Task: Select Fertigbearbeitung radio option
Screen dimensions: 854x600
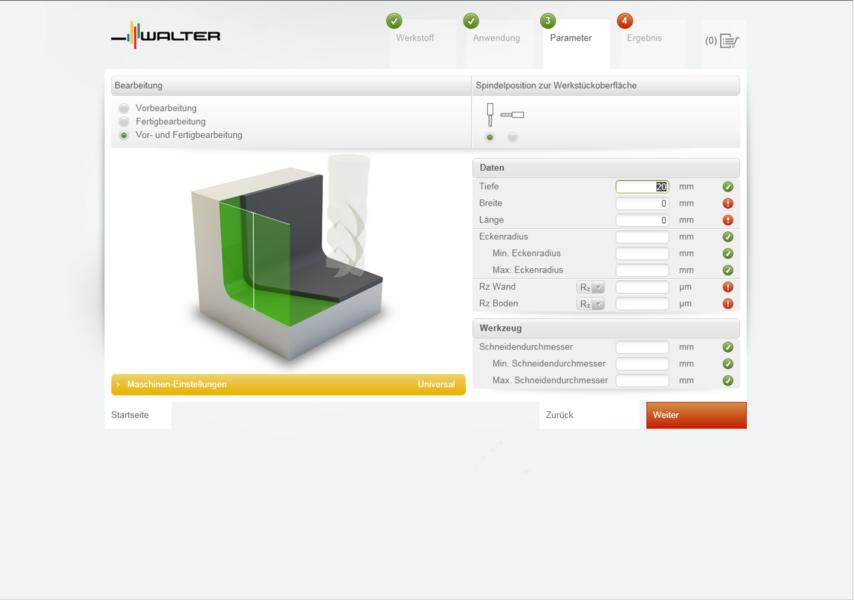Action: tap(124, 121)
